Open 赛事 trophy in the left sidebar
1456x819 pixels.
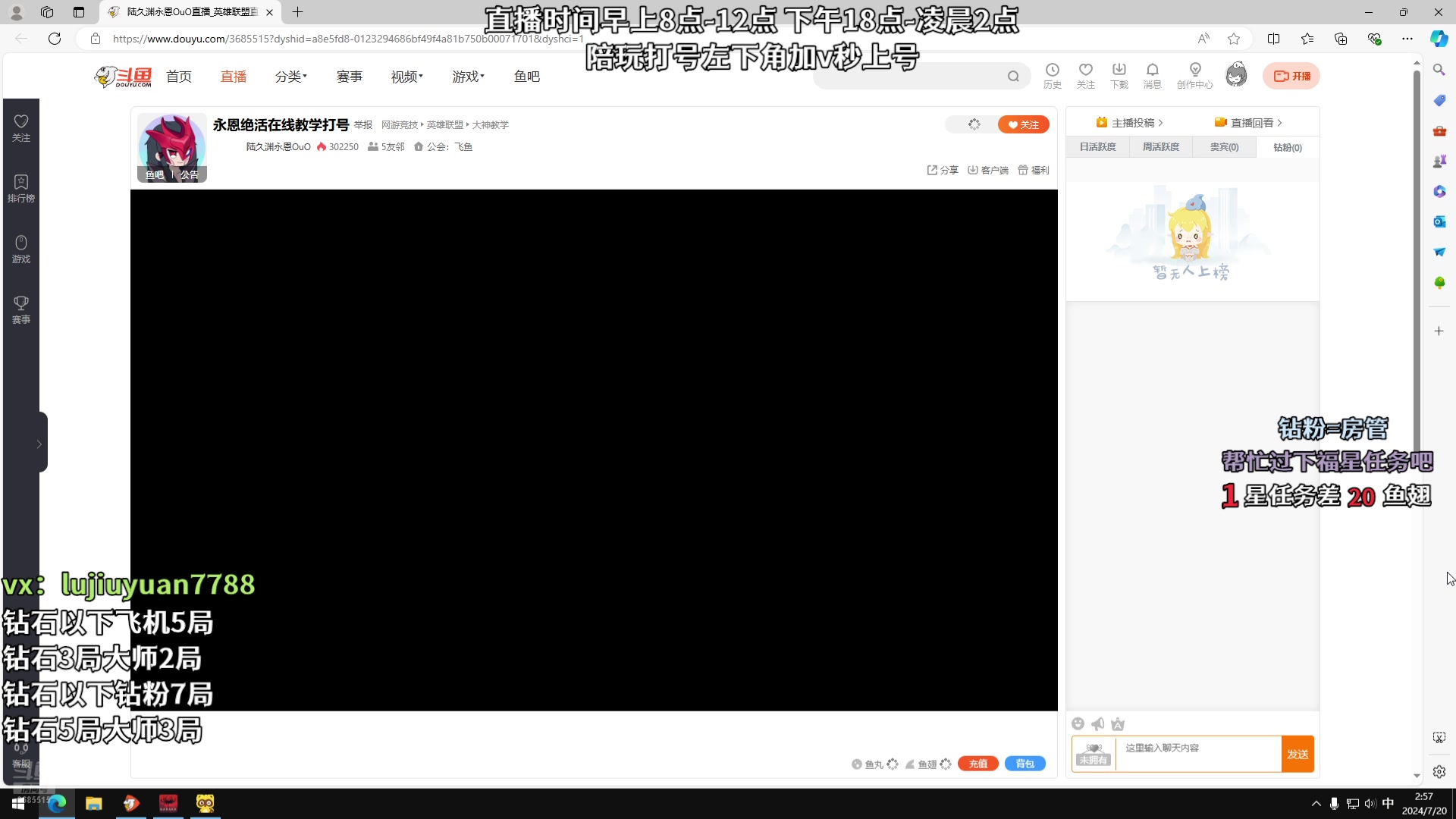[21, 310]
